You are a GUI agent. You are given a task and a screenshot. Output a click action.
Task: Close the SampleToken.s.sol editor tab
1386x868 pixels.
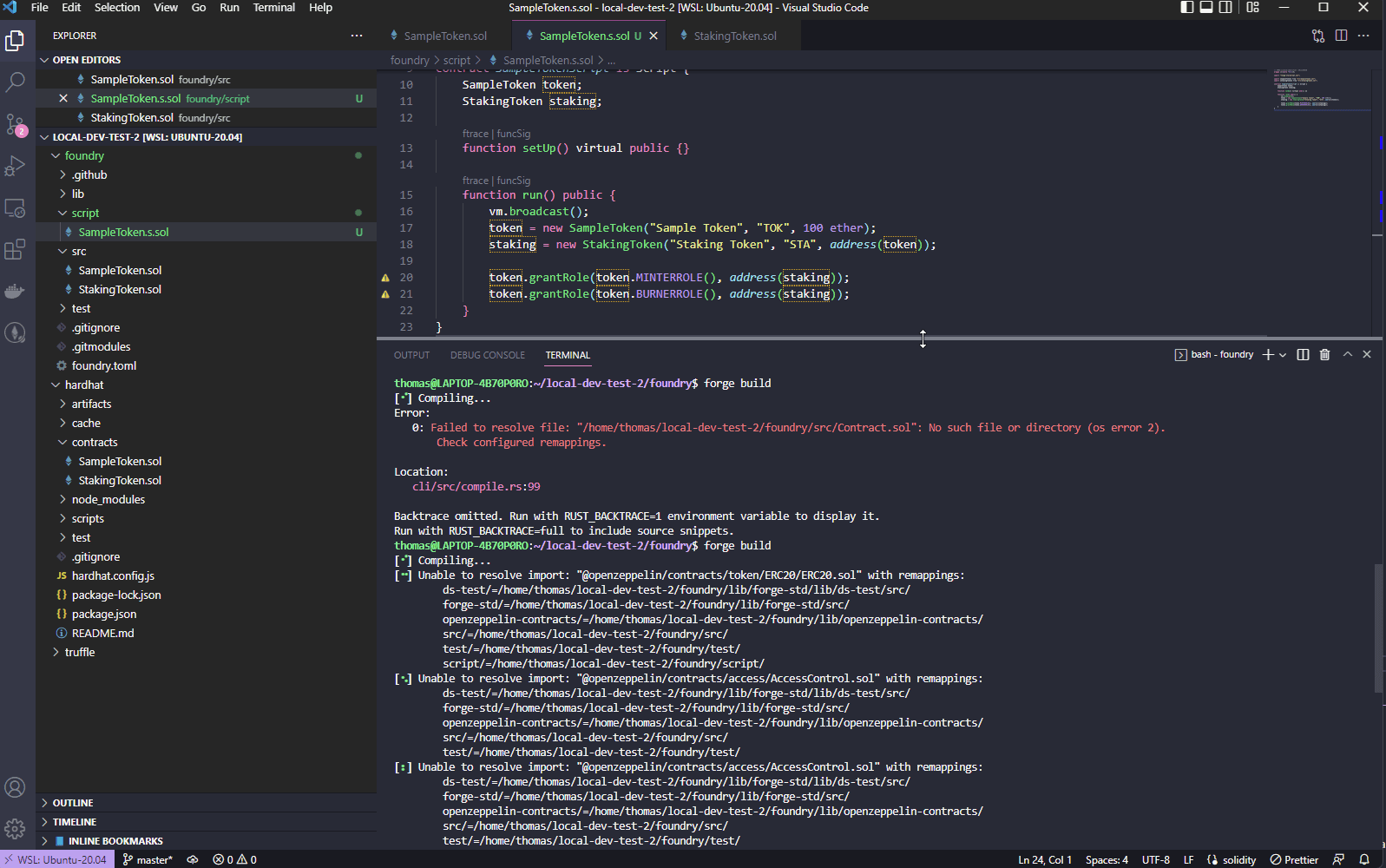(x=654, y=36)
